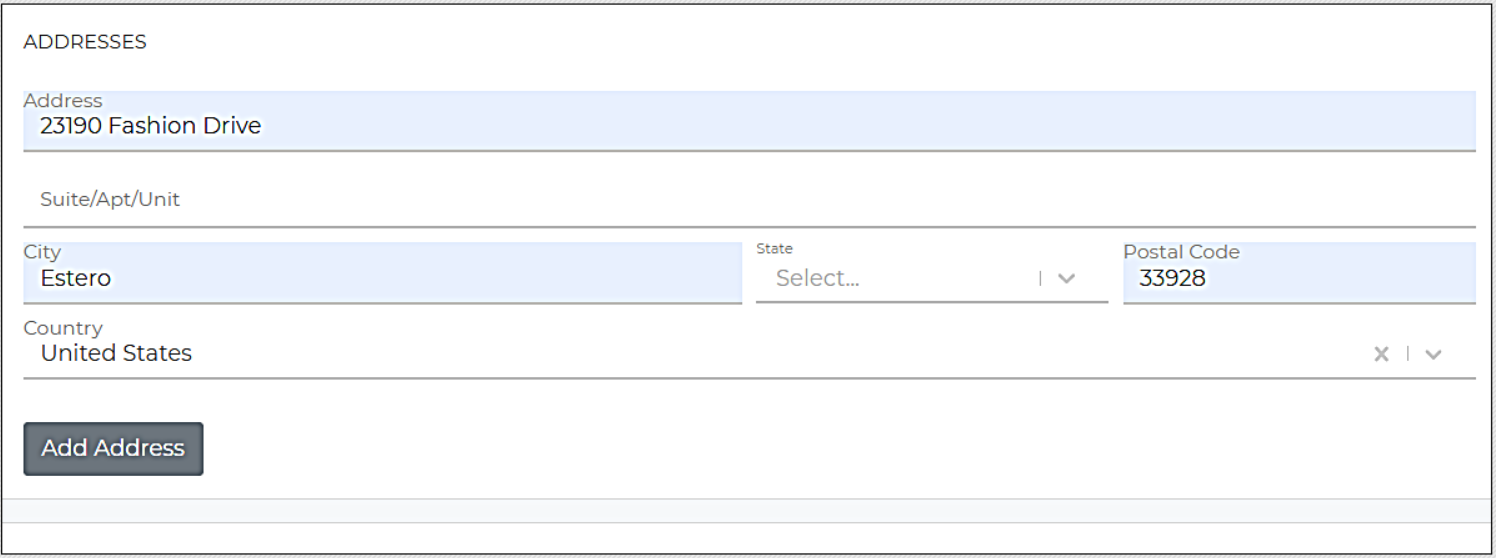This screenshot has width=1496, height=558.
Task: Open the State dropdown arrow
Action: 1066,279
